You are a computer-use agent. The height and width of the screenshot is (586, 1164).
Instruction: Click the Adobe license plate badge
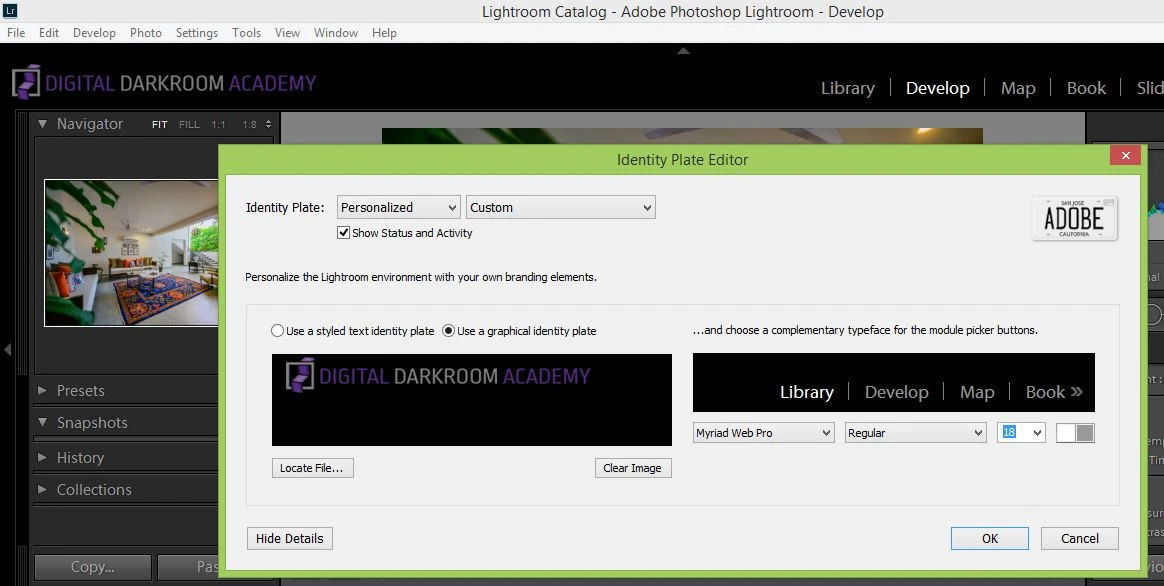point(1074,218)
